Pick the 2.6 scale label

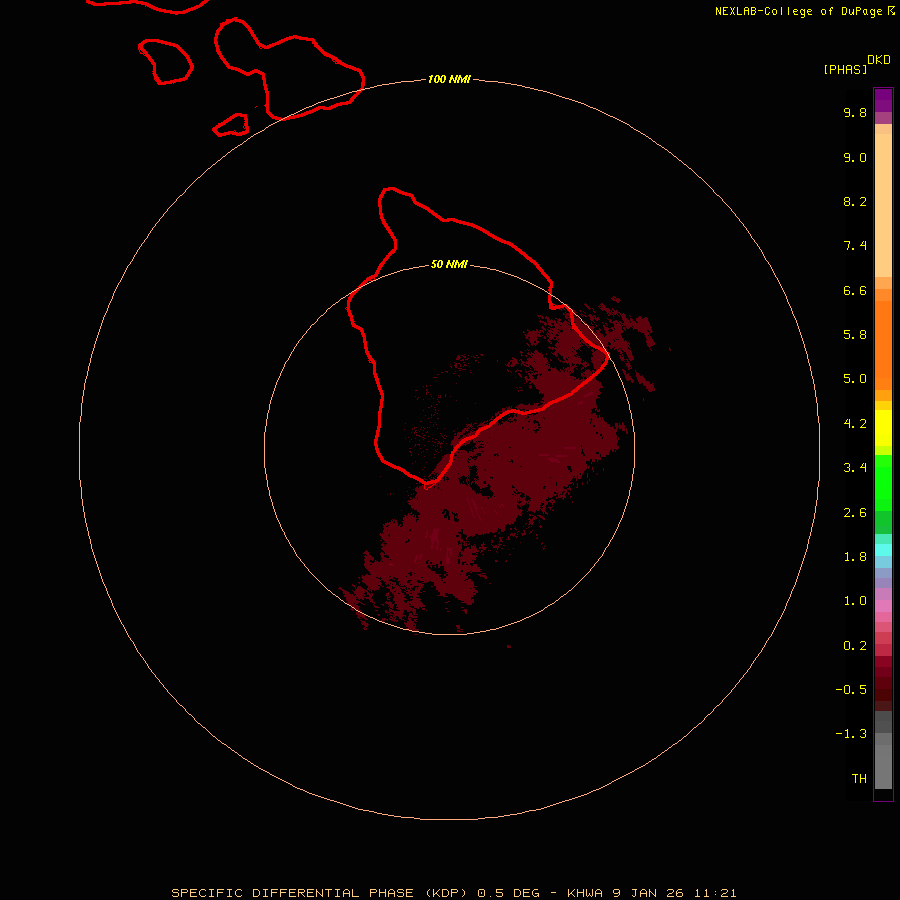(x=855, y=513)
